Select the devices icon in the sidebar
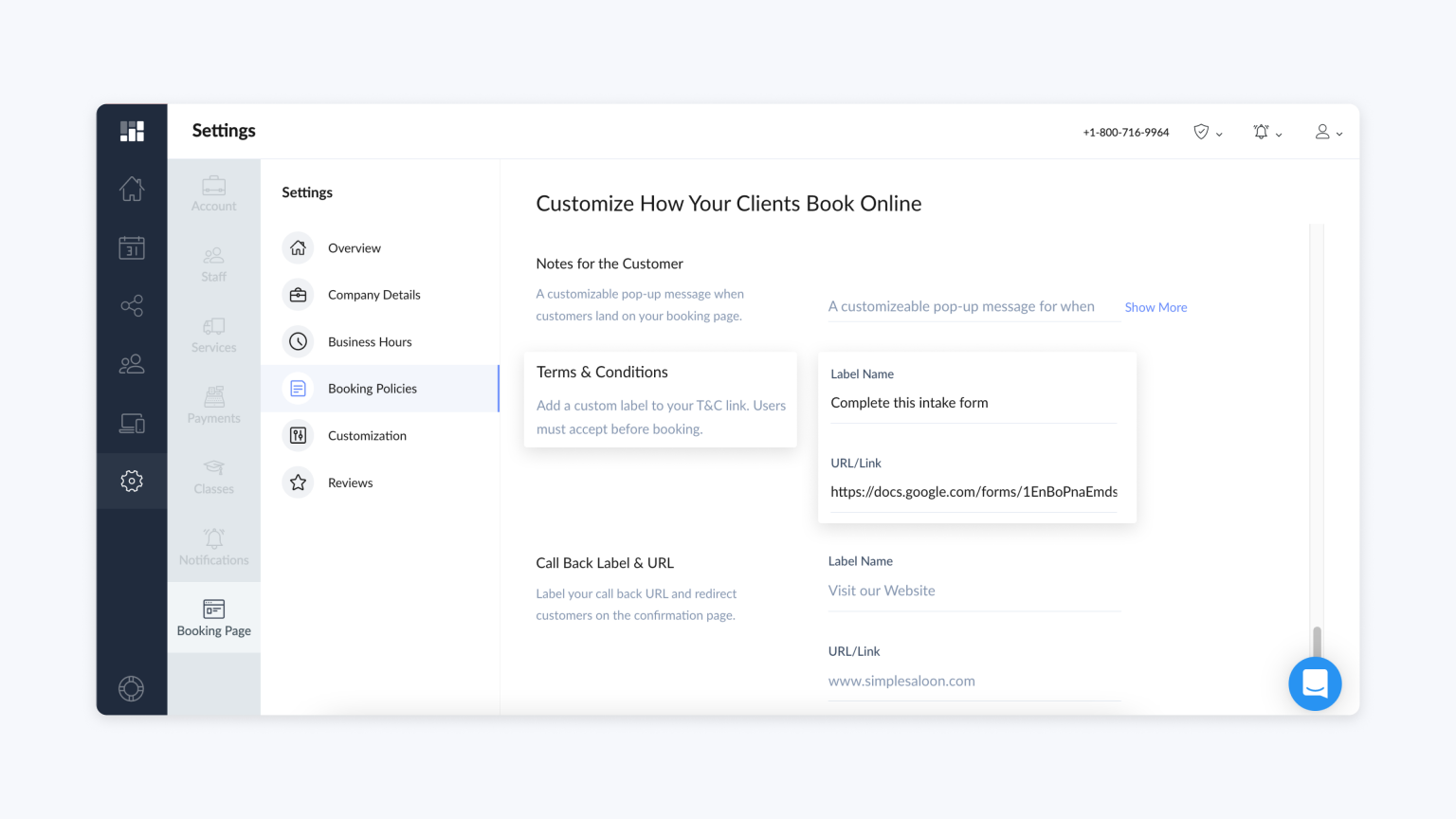Viewport: 1456px width, 819px height. (x=132, y=423)
